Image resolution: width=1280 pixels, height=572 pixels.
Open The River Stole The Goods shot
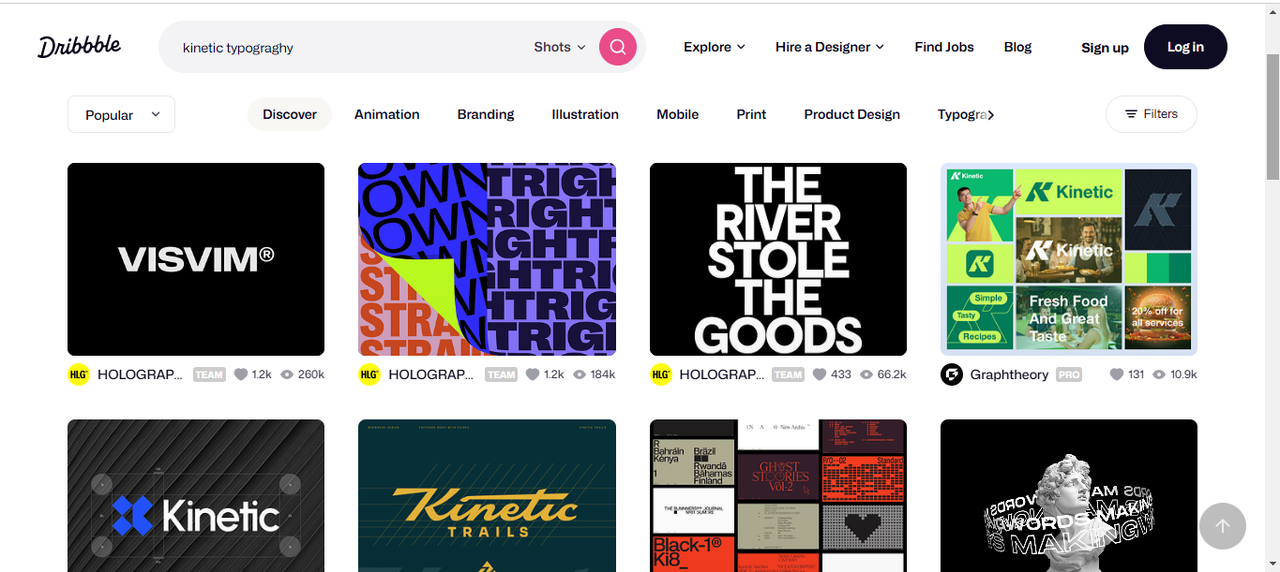click(778, 259)
